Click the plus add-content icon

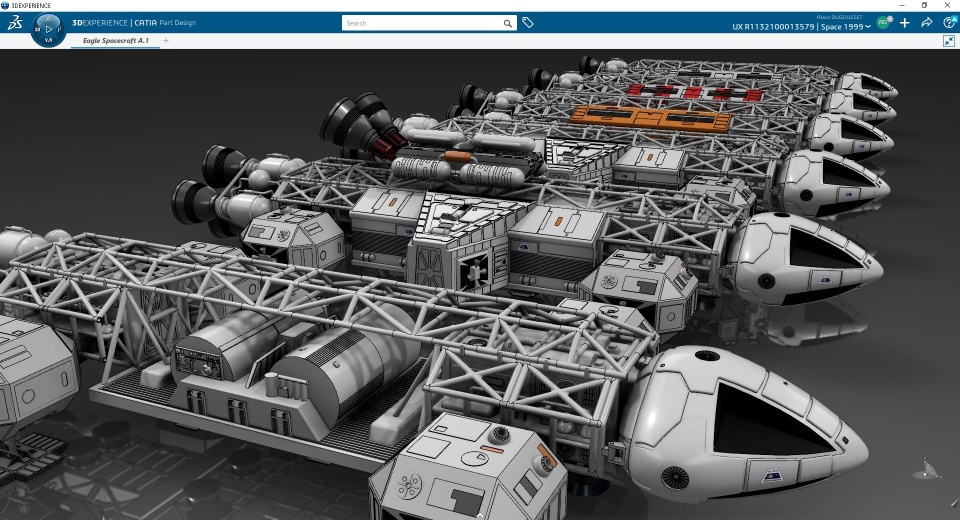(904, 23)
